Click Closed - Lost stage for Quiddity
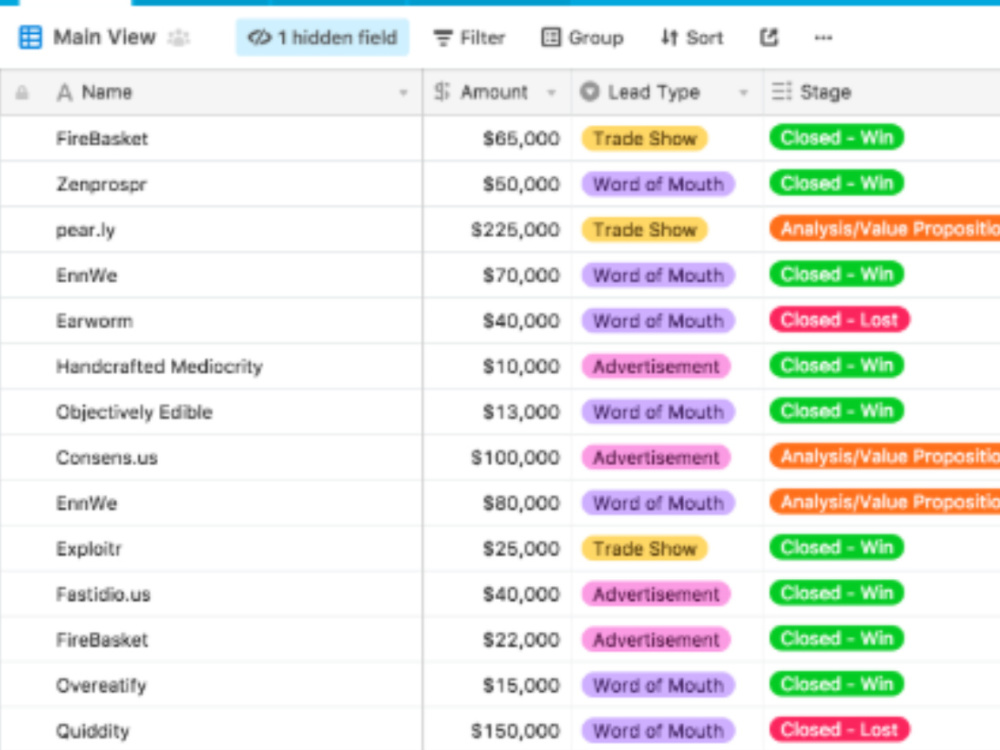The image size is (1000, 750). coord(839,730)
